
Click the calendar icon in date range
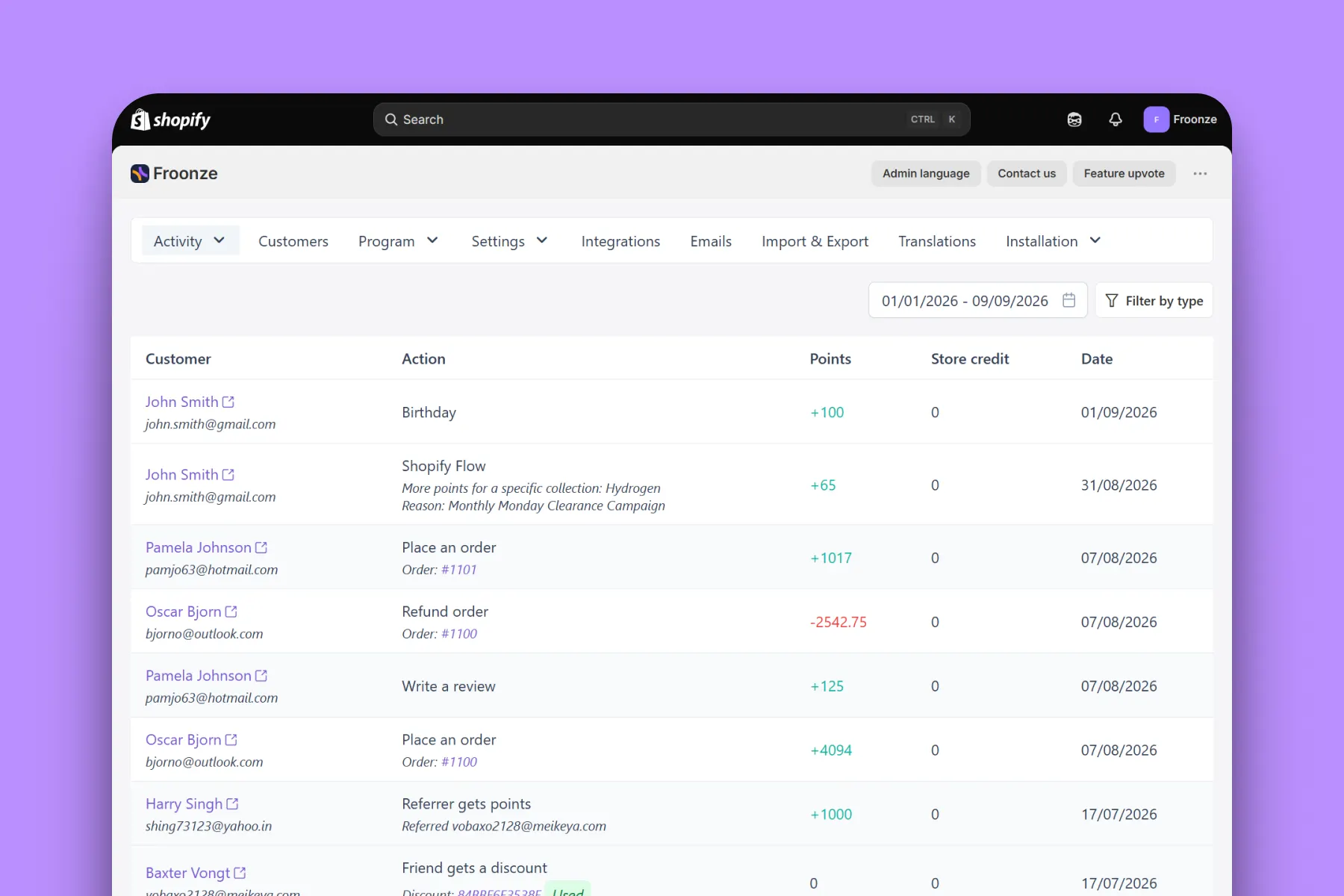pos(1068,300)
